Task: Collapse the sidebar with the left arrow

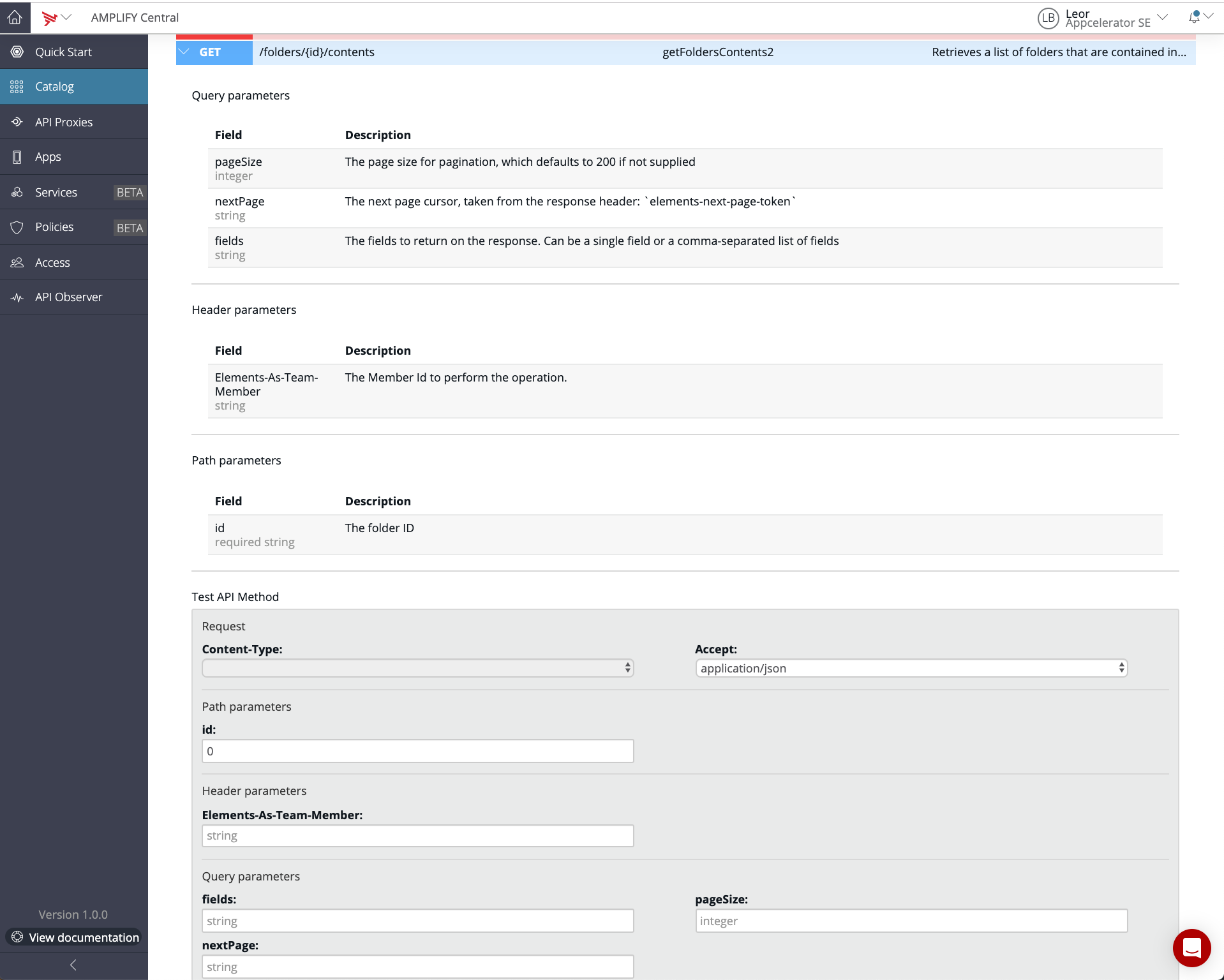Action: [73, 965]
